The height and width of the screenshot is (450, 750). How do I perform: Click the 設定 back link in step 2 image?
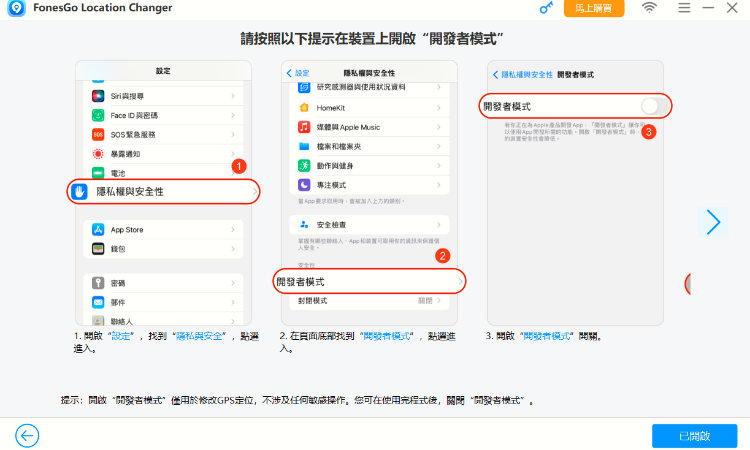click(298, 73)
